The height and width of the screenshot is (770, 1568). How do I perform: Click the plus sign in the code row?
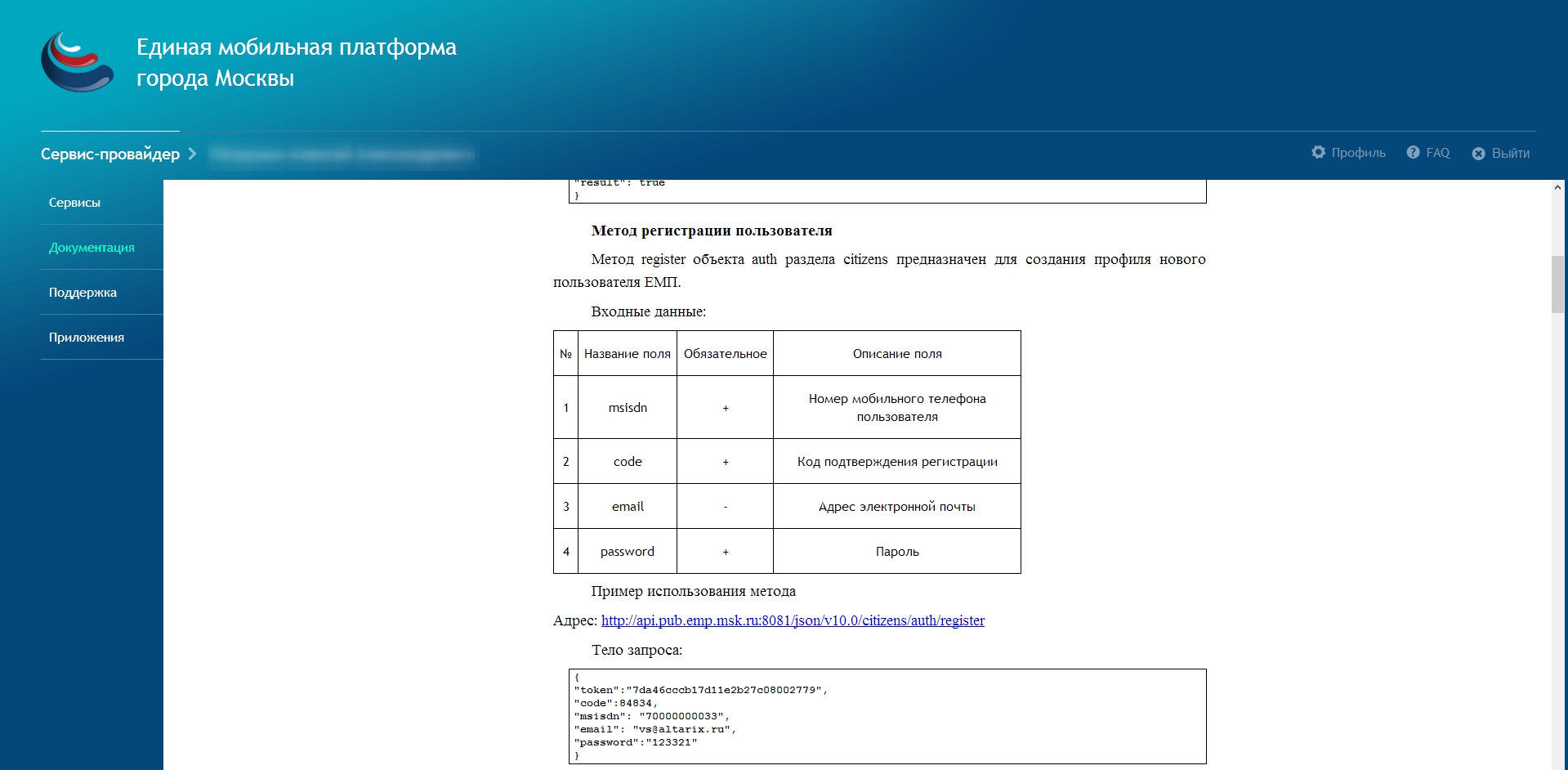(725, 462)
